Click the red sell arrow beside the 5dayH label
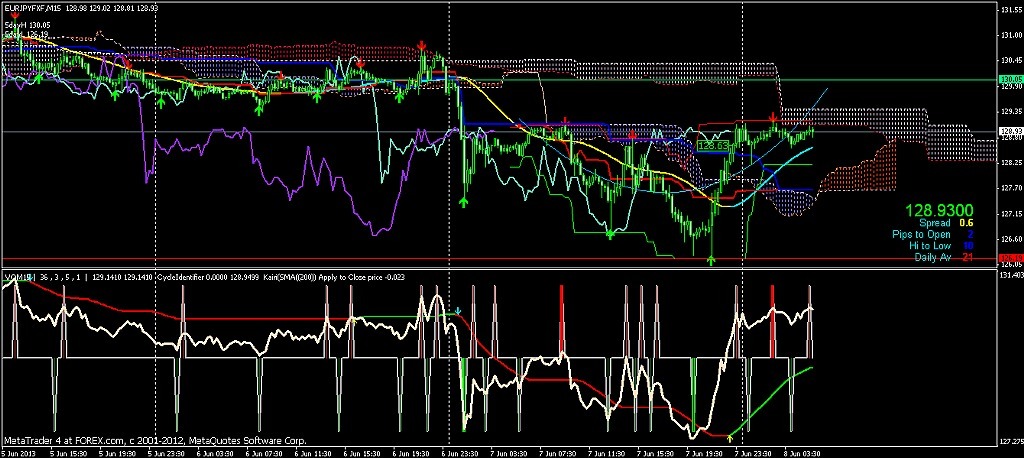The height and width of the screenshot is (458, 1024). point(16,16)
